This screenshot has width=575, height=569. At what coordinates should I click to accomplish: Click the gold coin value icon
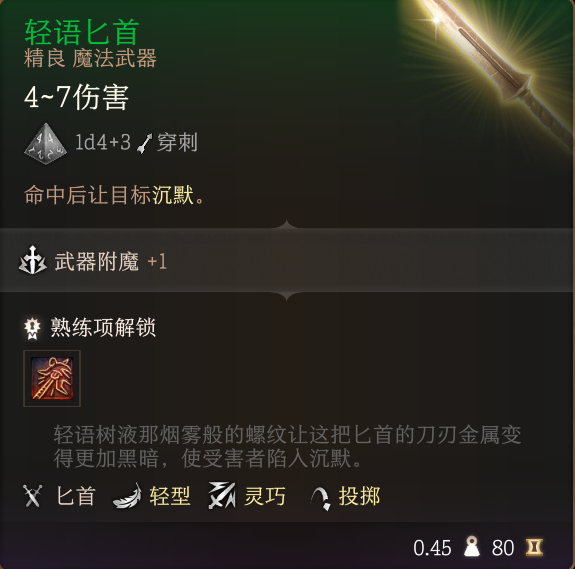point(534,547)
